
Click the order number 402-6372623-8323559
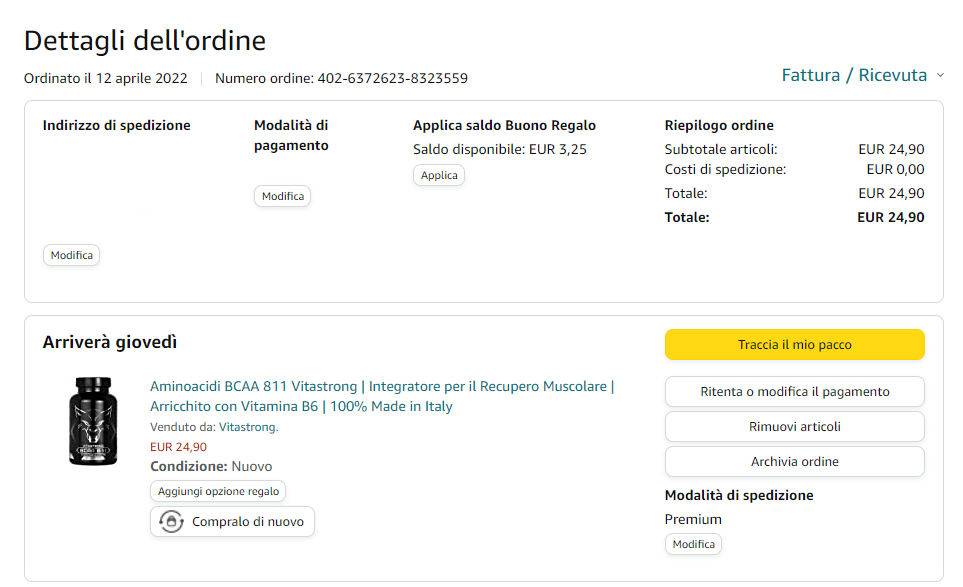click(392, 78)
